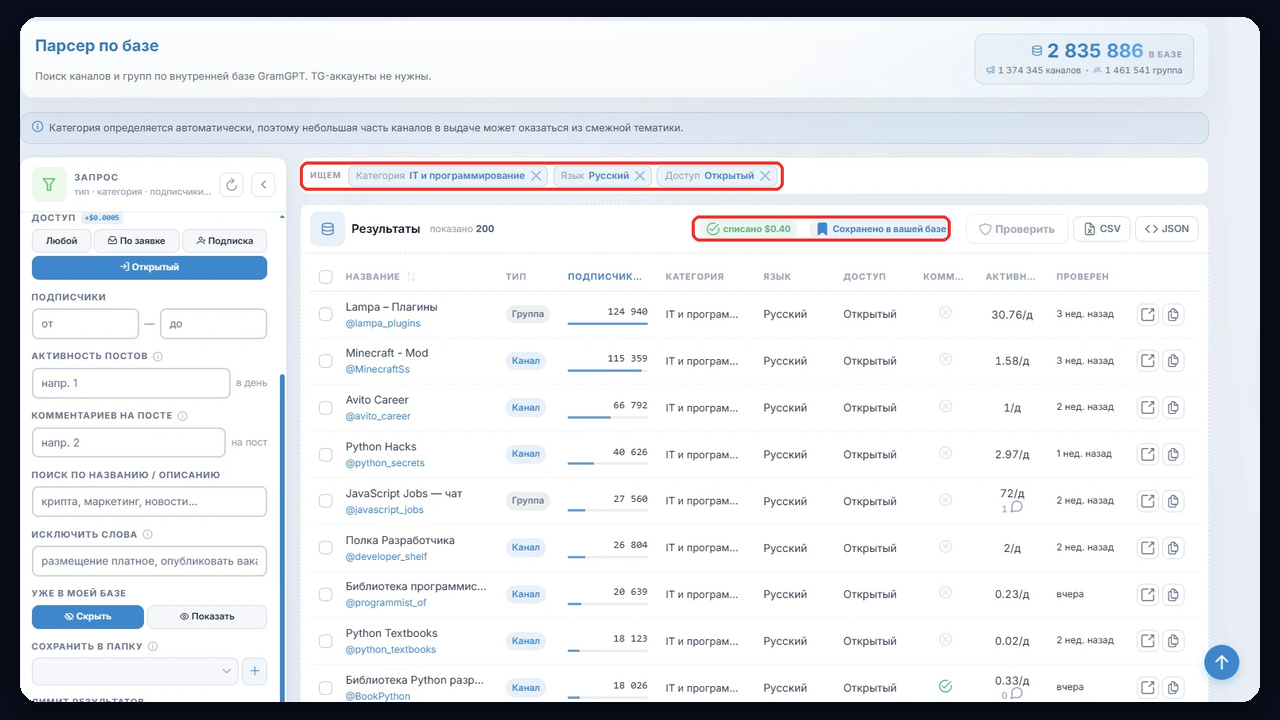This screenshot has width=1280, height=720.
Task: Set access filter to Подписка
Action: (x=225, y=241)
